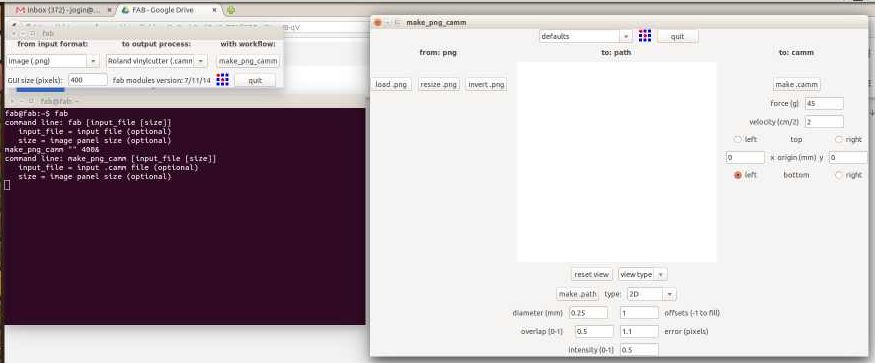Open the view type dropdown
This screenshot has height=363, width=875.
pyautogui.click(x=642, y=274)
